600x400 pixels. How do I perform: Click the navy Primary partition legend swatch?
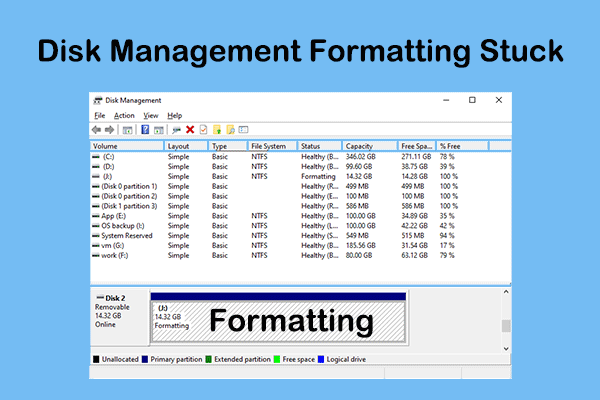pyautogui.click(x=145, y=359)
